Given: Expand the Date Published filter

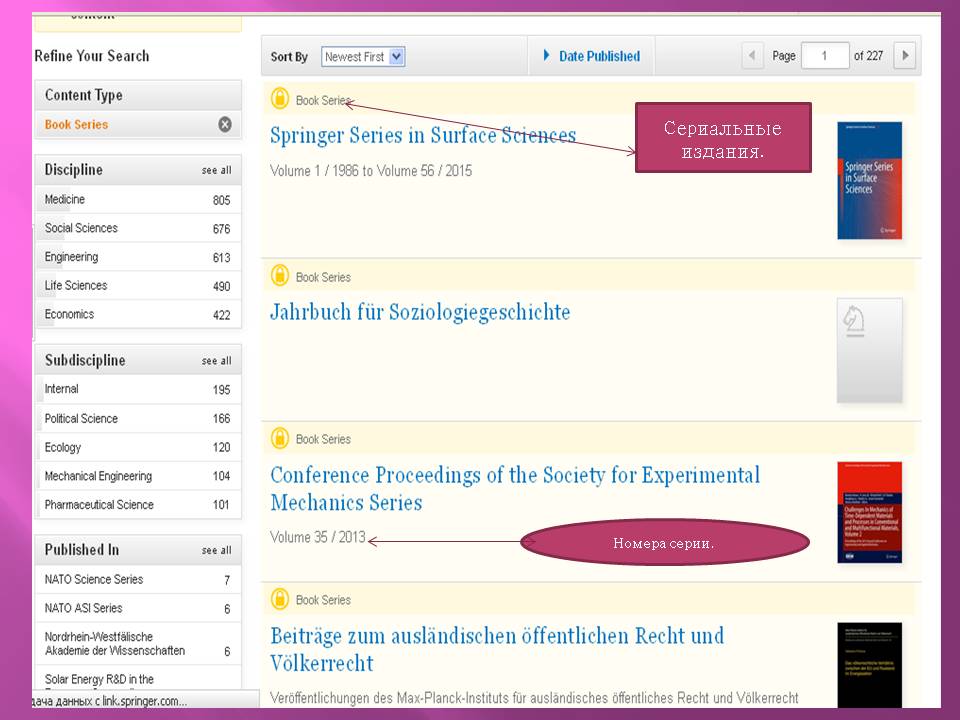Looking at the screenshot, I should (x=591, y=57).
